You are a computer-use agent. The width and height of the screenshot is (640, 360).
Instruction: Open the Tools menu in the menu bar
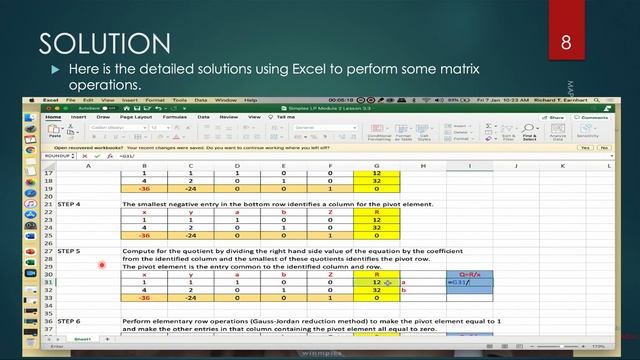pos(180,100)
